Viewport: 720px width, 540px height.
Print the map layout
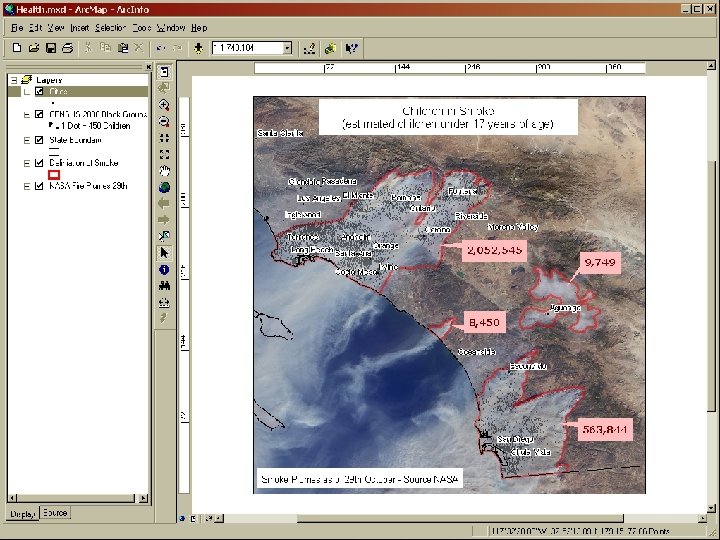pyautogui.click(x=68, y=48)
